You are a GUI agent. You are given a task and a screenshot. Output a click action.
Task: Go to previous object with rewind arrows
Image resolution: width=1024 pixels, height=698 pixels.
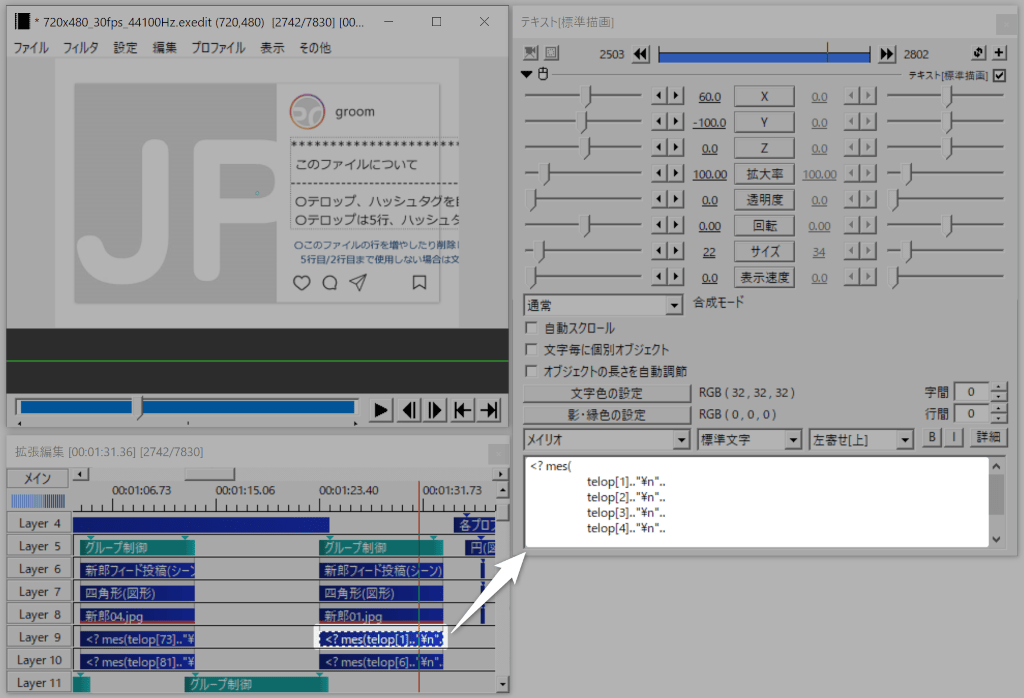click(x=642, y=54)
